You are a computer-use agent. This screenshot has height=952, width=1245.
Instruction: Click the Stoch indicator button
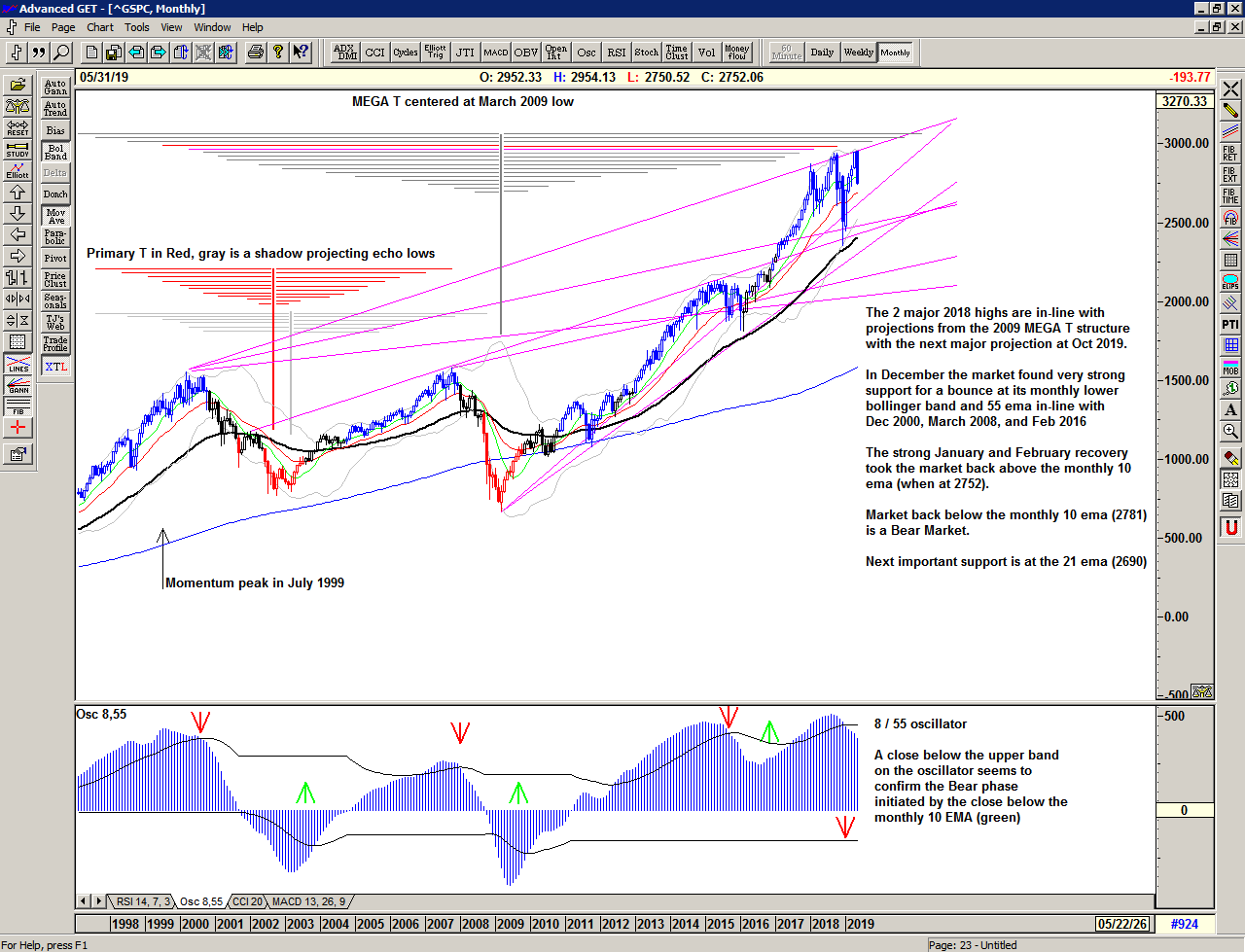click(646, 53)
